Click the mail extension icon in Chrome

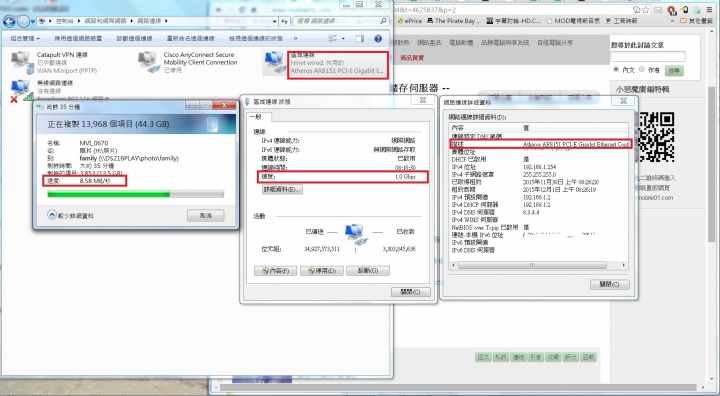tap(659, 10)
